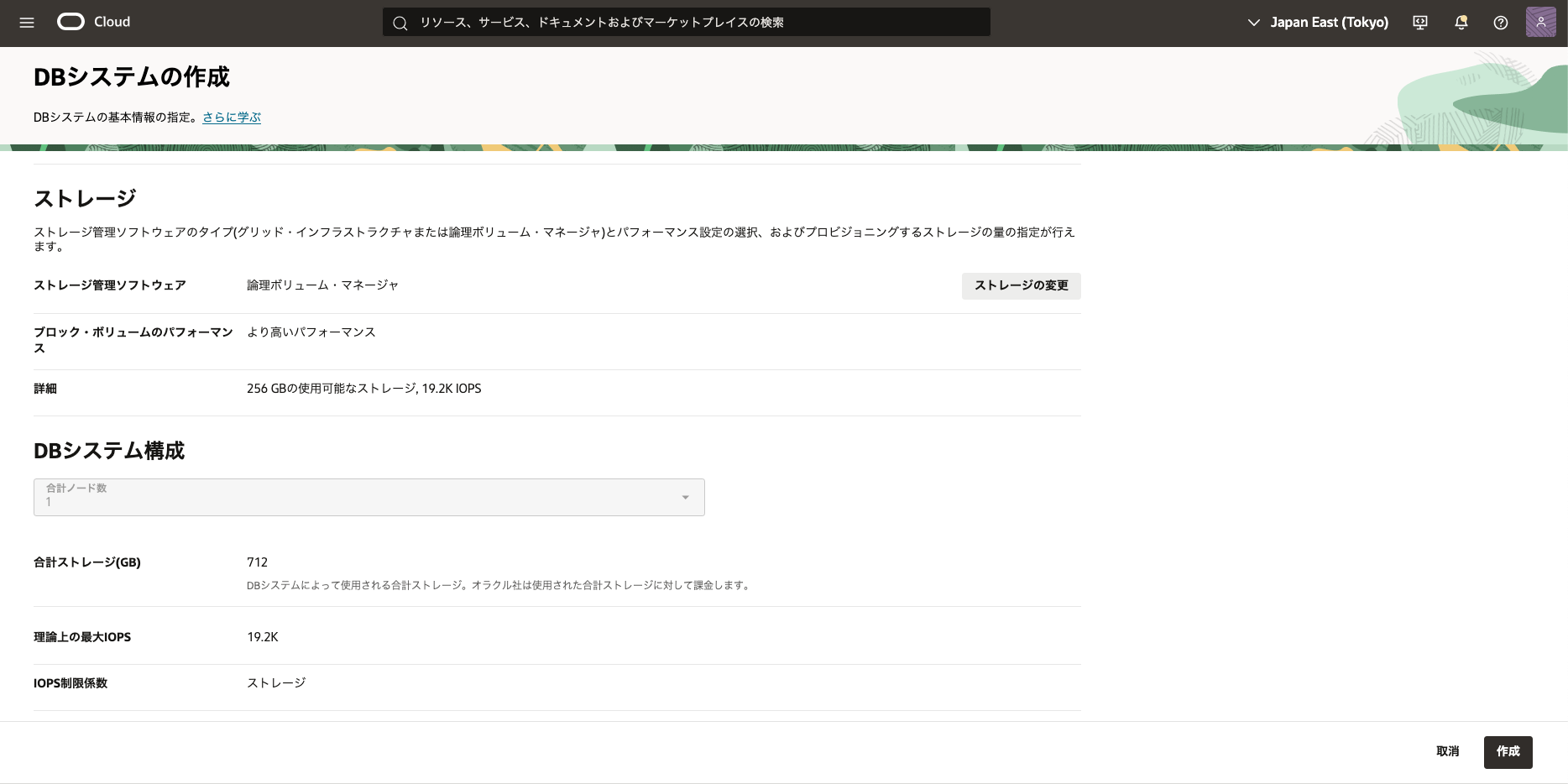Expand the Japan East (Tokyo) region selector
This screenshot has width=1568, height=784.
pos(1329,23)
